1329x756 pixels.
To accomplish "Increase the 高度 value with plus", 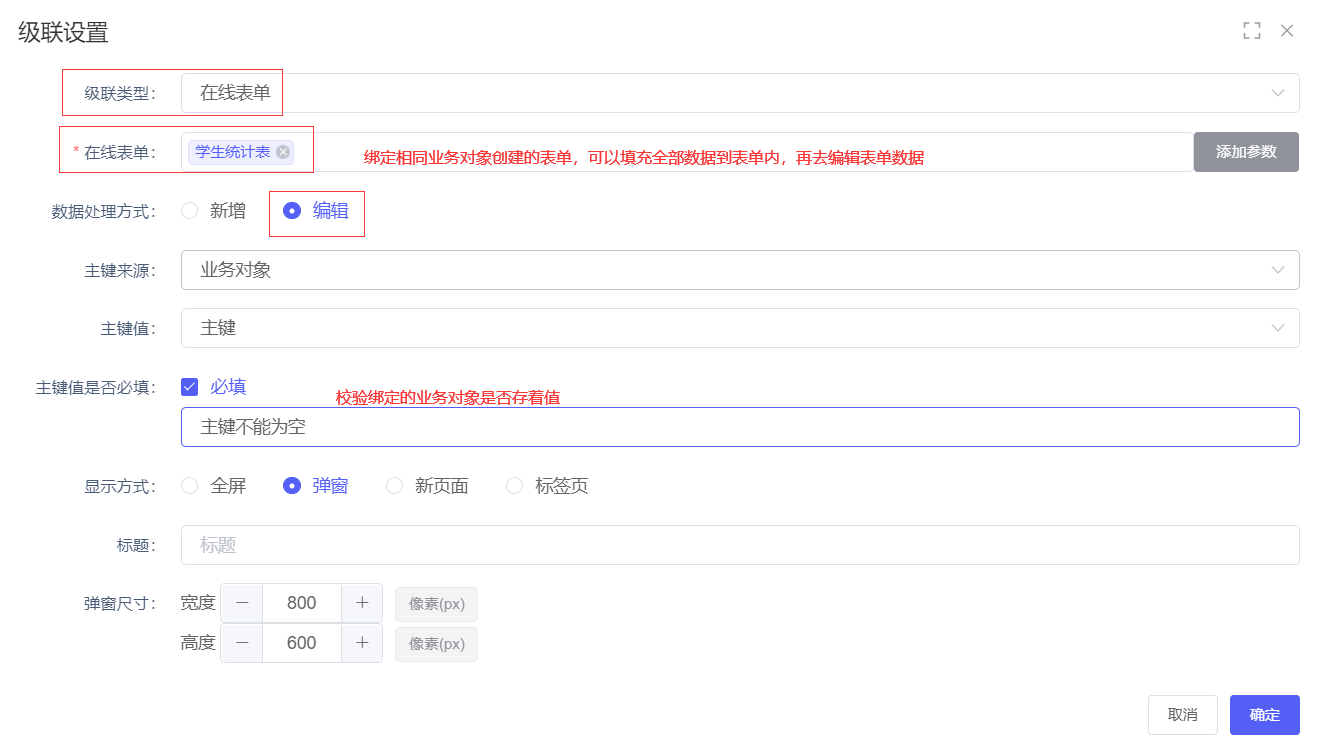I will [x=362, y=643].
